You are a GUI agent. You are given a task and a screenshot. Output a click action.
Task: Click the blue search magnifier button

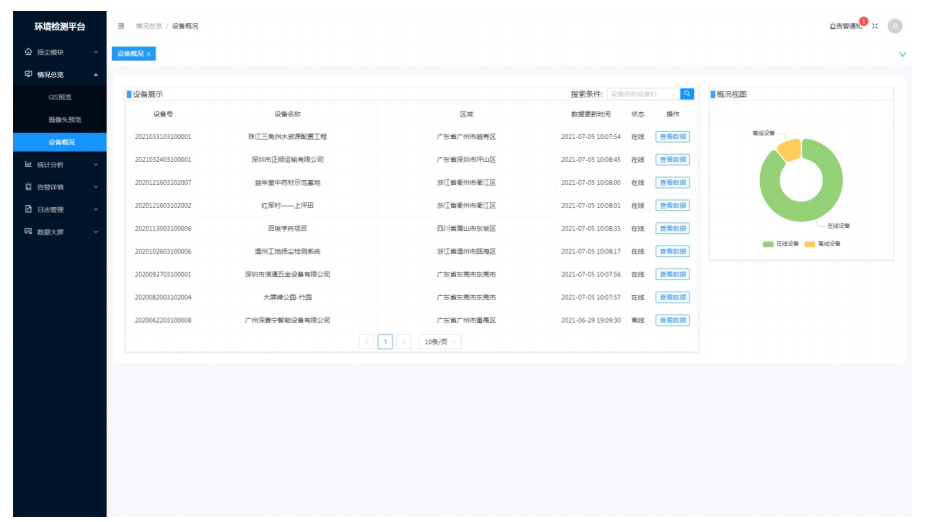687,94
